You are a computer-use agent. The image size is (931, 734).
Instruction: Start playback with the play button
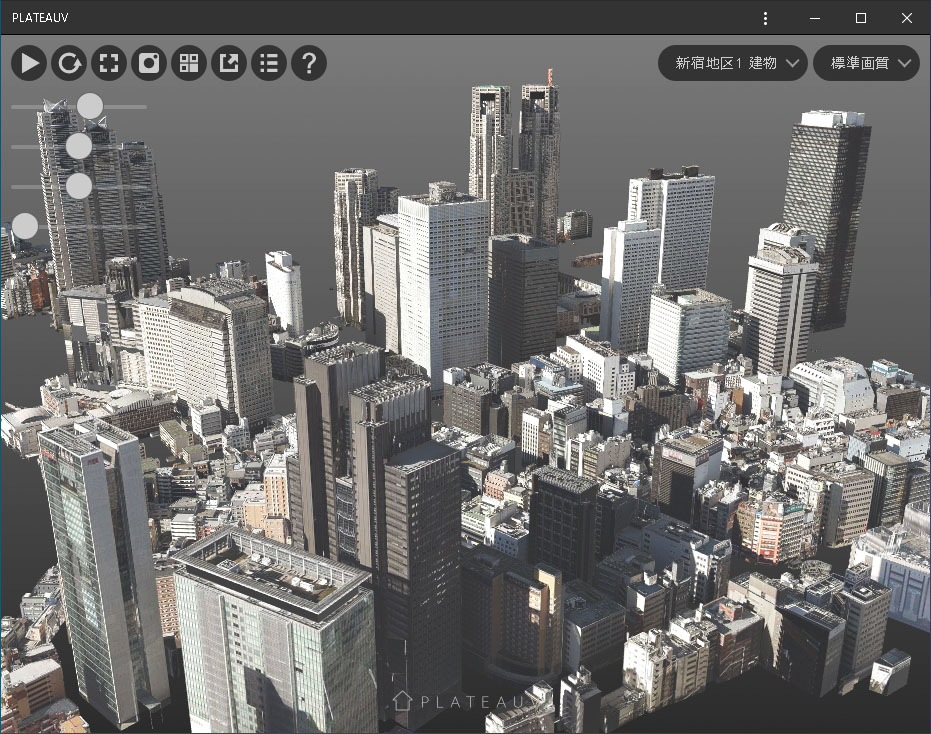click(28, 63)
